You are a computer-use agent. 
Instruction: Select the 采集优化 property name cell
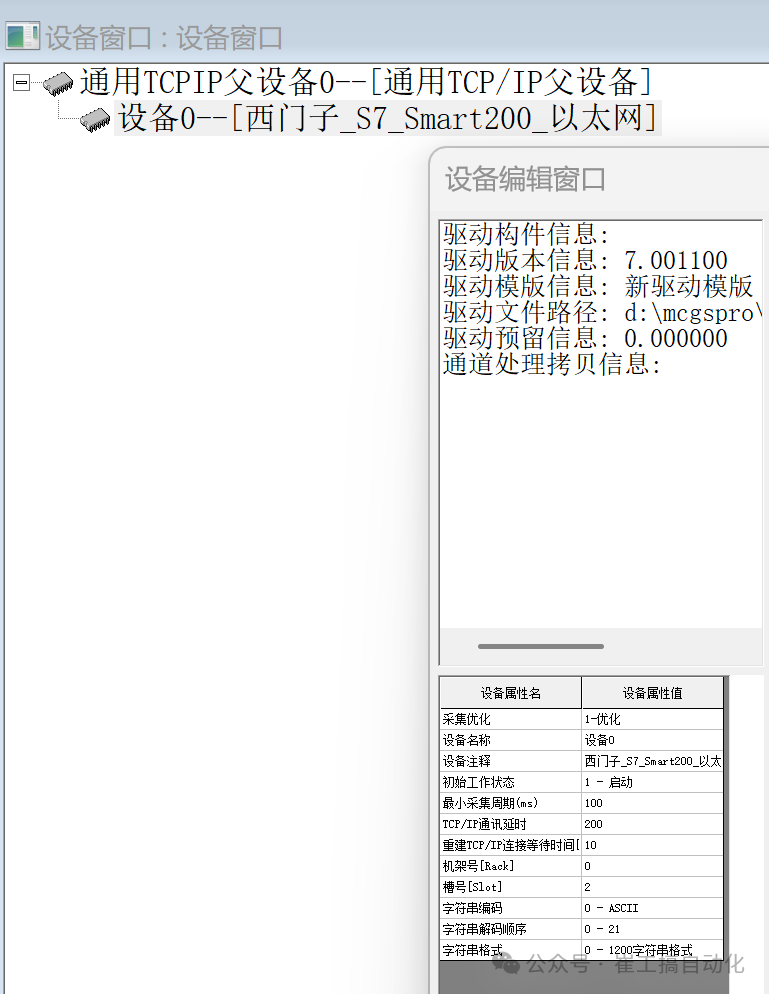(x=510, y=719)
